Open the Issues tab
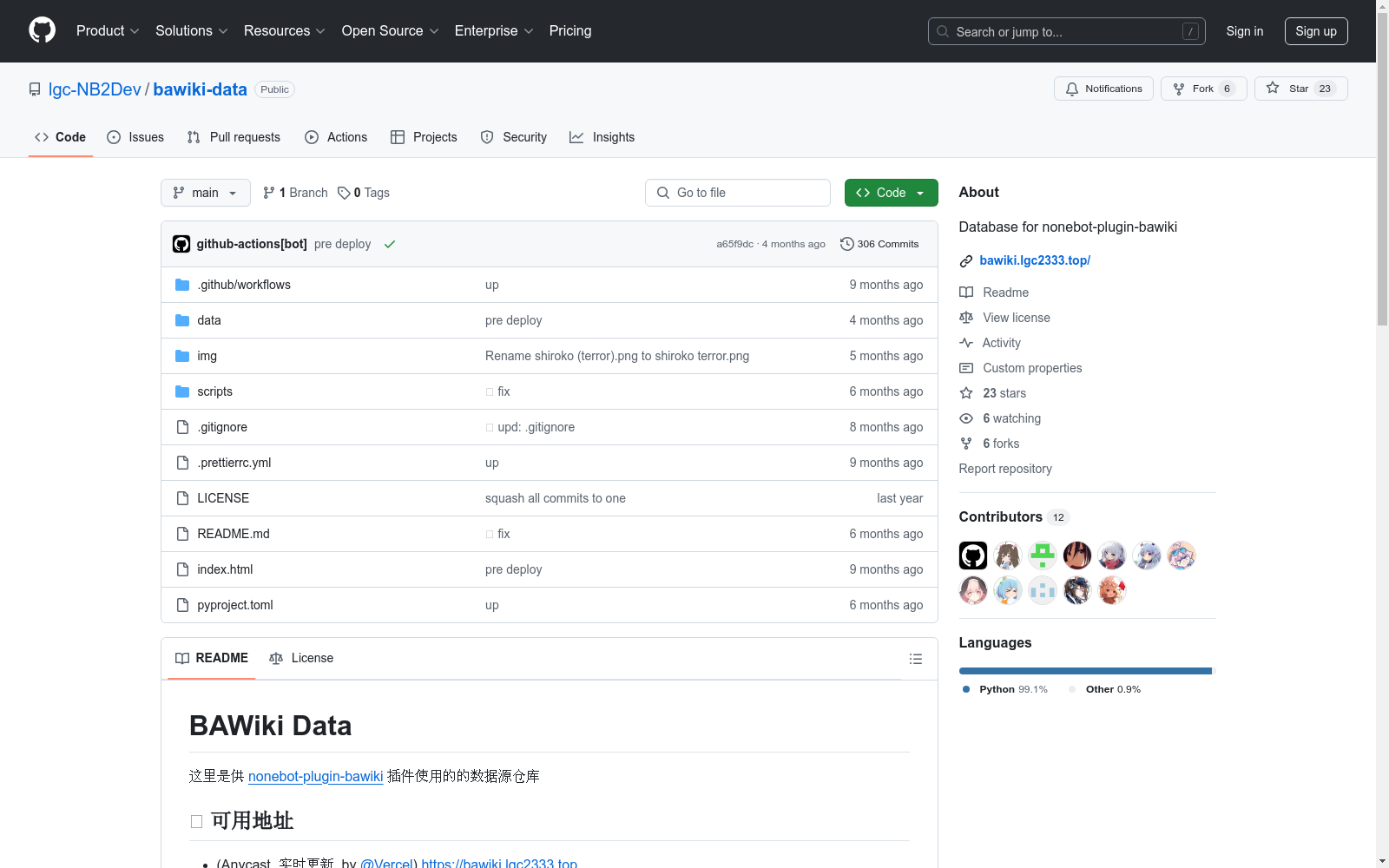The width and height of the screenshot is (1389, 868). click(x=135, y=137)
